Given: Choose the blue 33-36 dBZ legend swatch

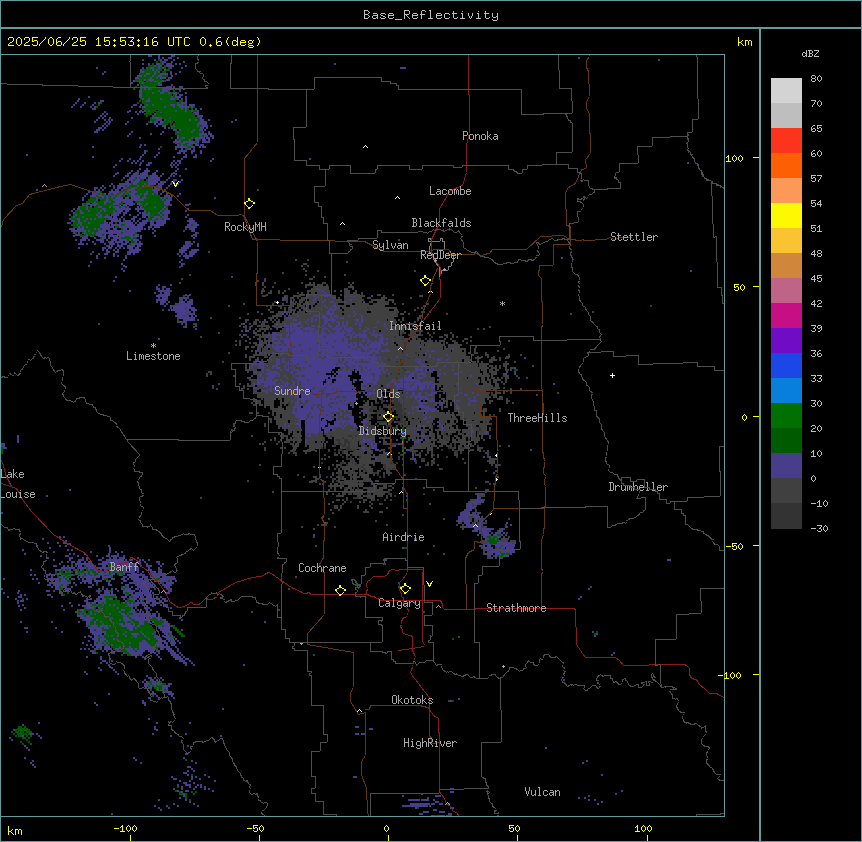Looking at the screenshot, I should pyautogui.click(x=786, y=365).
